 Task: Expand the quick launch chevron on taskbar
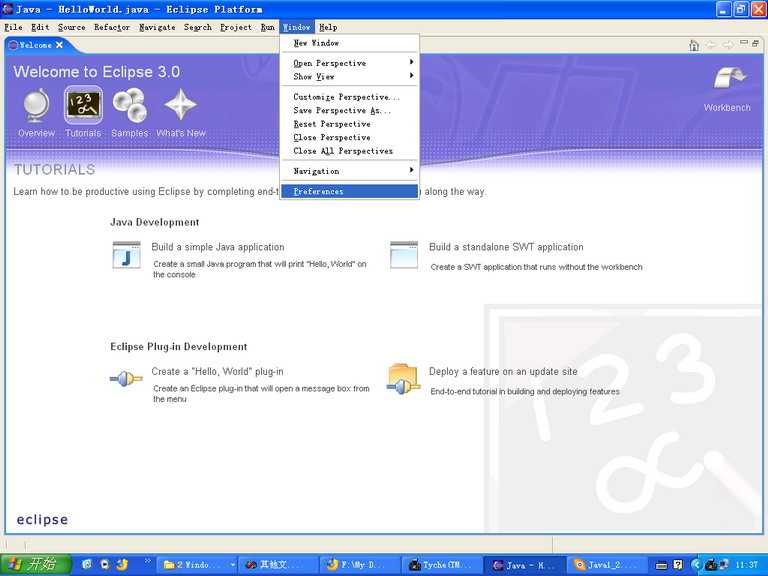[147, 561]
